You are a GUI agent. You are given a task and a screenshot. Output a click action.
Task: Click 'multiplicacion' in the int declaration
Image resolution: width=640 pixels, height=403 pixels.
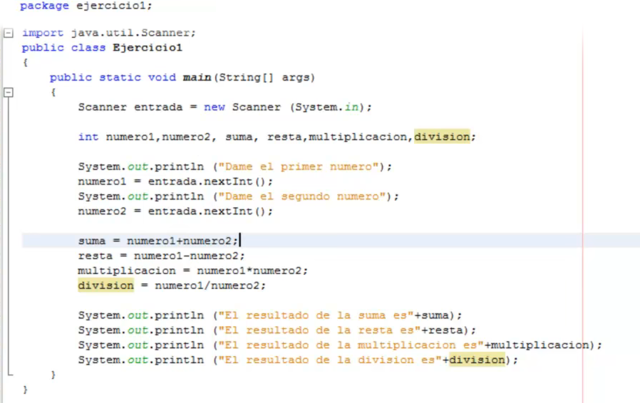pyautogui.click(x=358, y=137)
